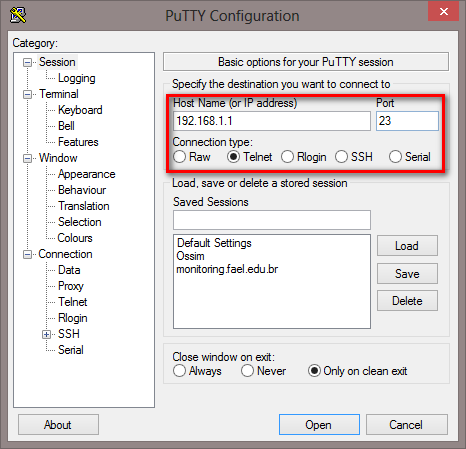The image size is (466, 449).
Task: Expand the SSH tree node
Action: [46, 334]
